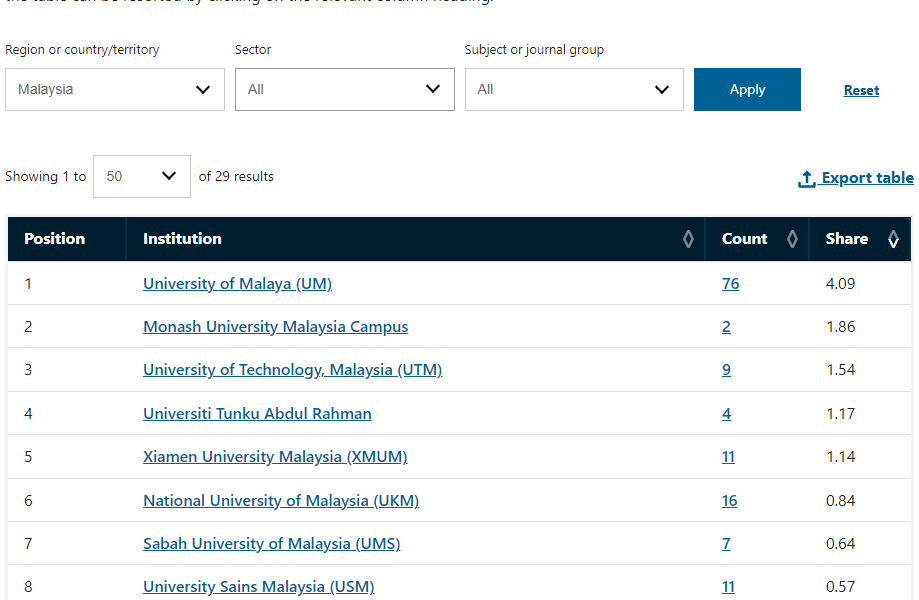
Task: Click count 7 for Sabah University
Action: click(726, 544)
